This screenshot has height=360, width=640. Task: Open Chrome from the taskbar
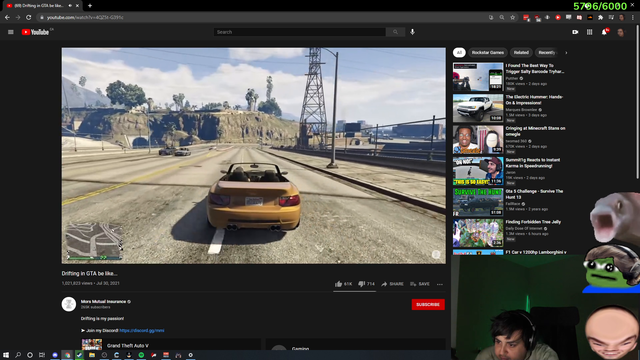click(67, 355)
